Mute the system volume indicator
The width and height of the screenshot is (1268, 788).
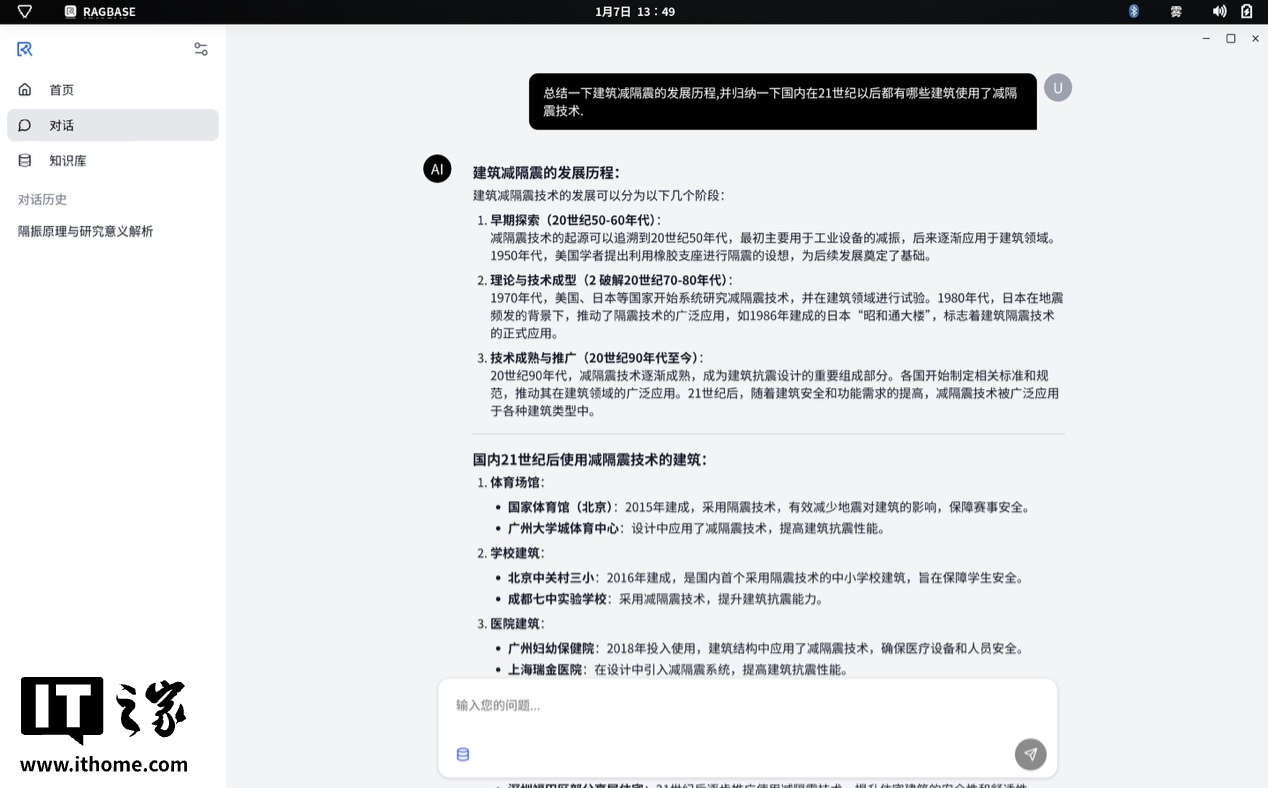click(x=1219, y=11)
